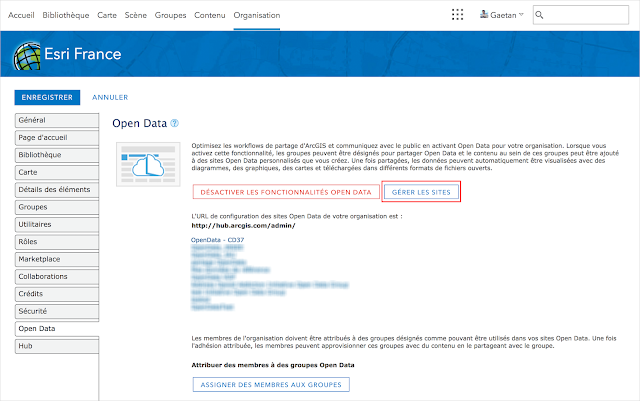Click Désactiver les fonctionnalités Open Data button

coord(286,192)
